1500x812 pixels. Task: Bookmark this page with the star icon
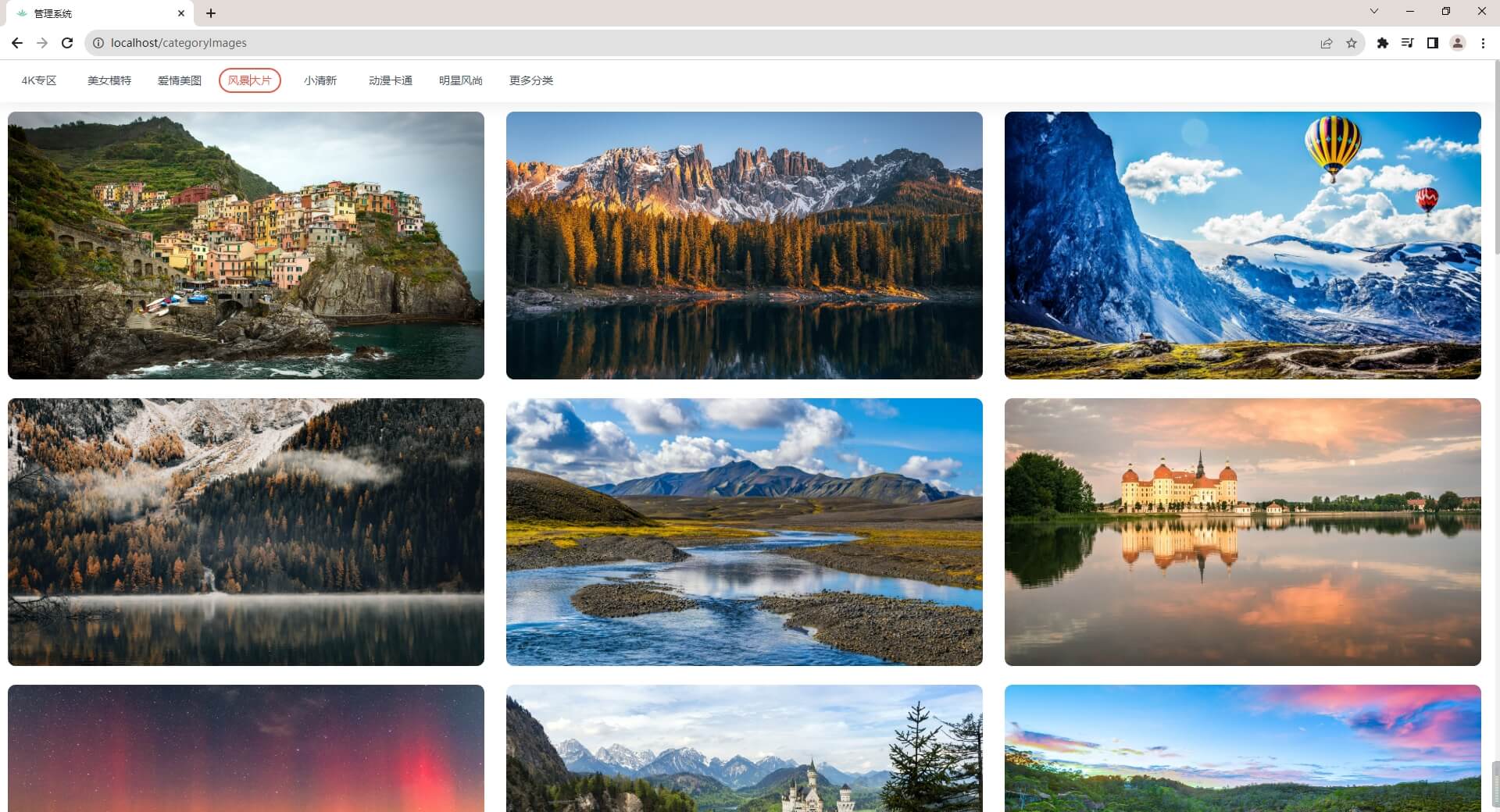(x=1352, y=43)
